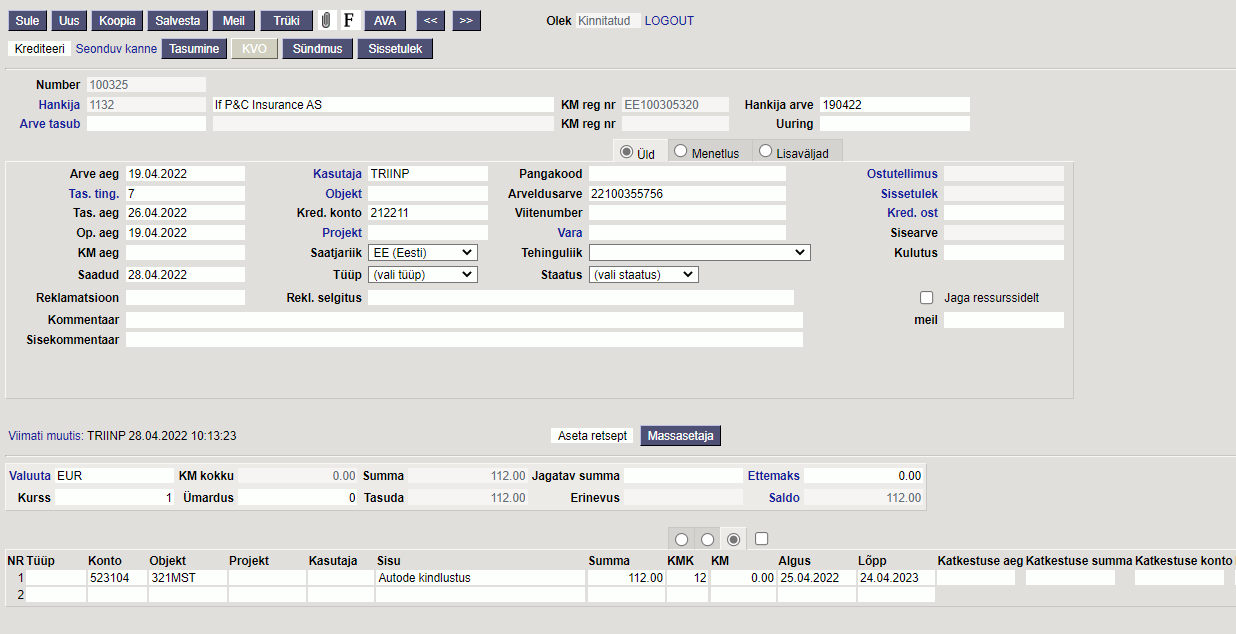Click the Valuuta link label
Image resolution: width=1236 pixels, height=634 pixels.
[x=30, y=476]
